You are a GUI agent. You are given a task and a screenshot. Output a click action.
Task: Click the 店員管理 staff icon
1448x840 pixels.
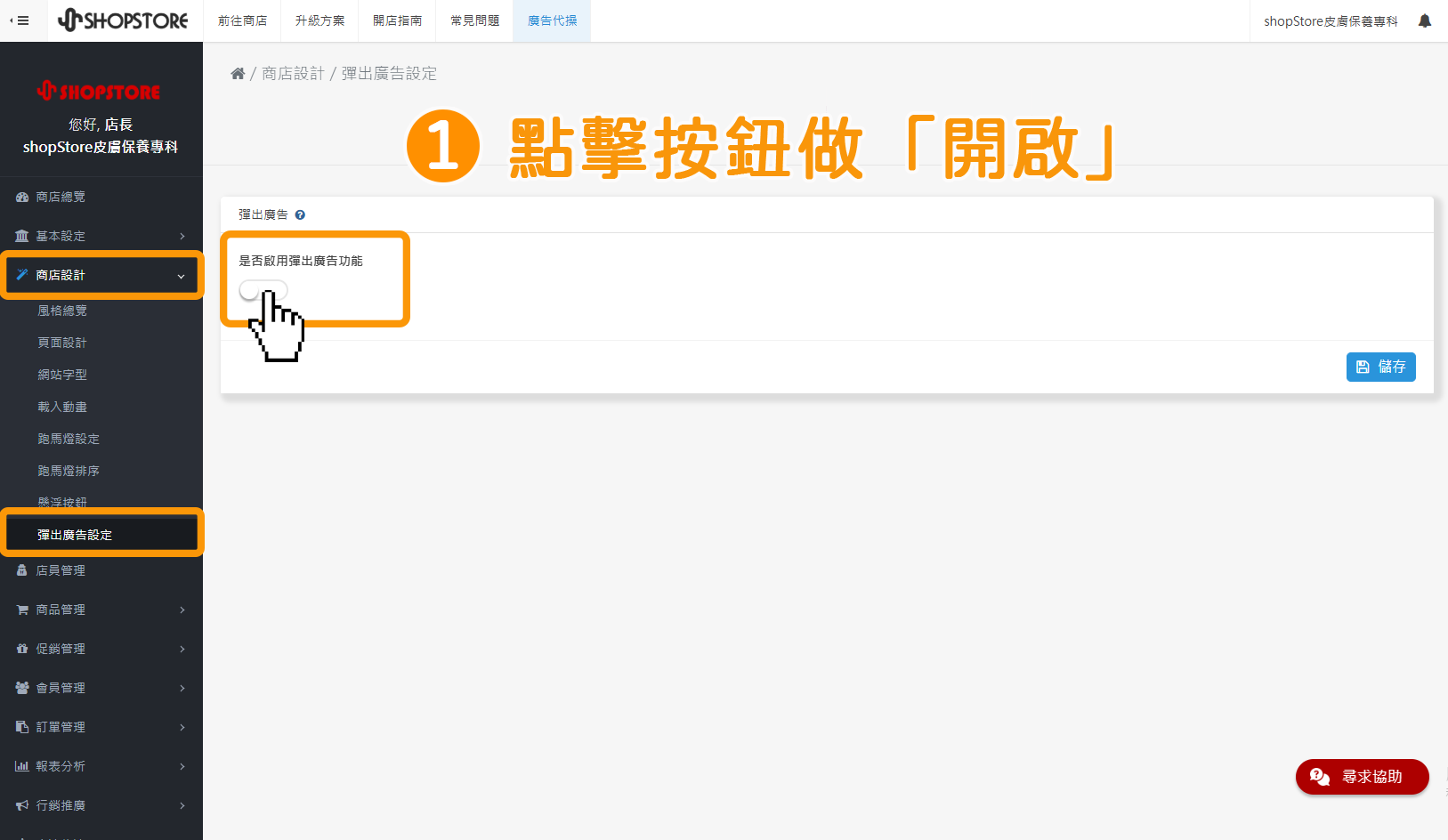(22, 570)
